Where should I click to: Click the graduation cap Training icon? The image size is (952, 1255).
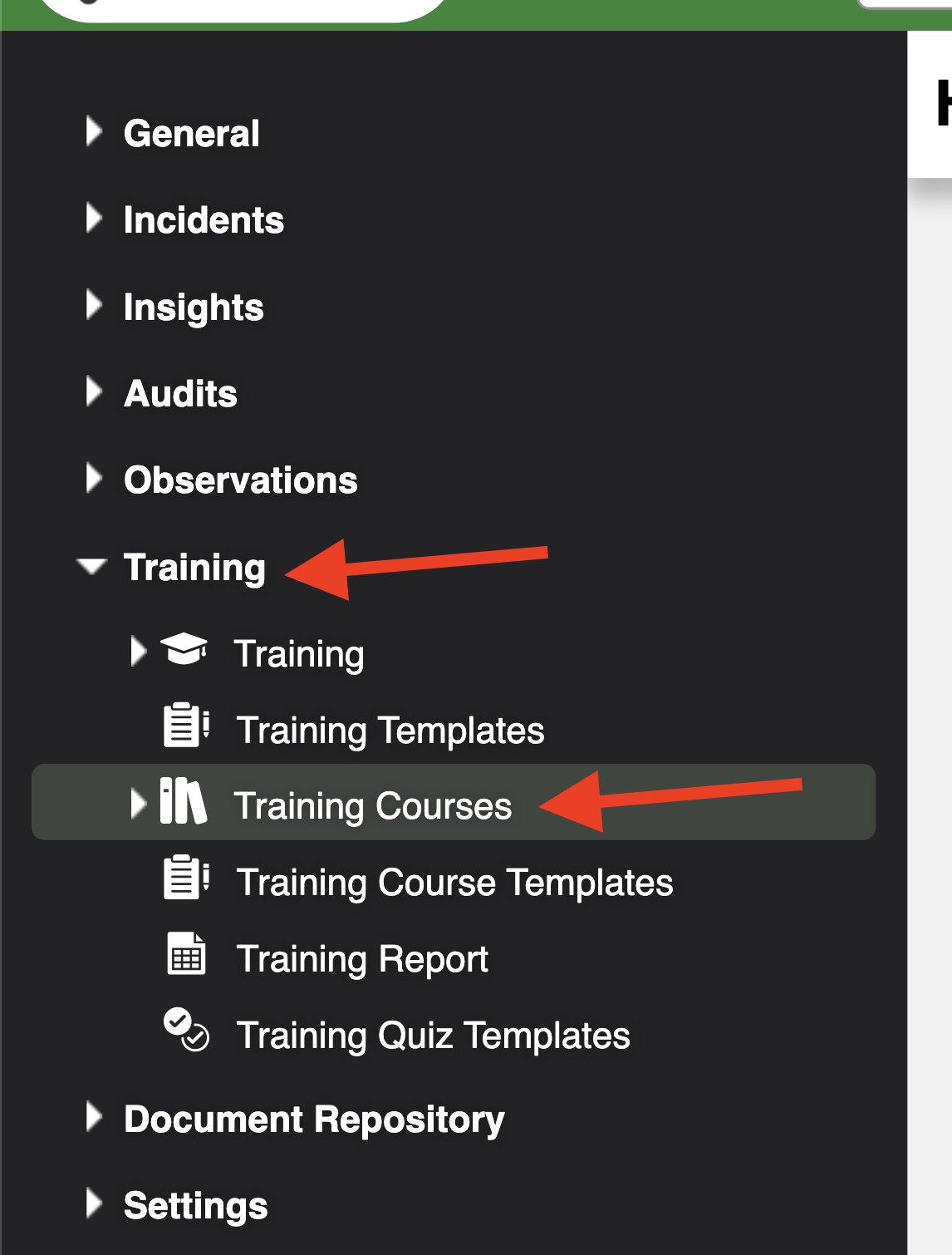184,650
